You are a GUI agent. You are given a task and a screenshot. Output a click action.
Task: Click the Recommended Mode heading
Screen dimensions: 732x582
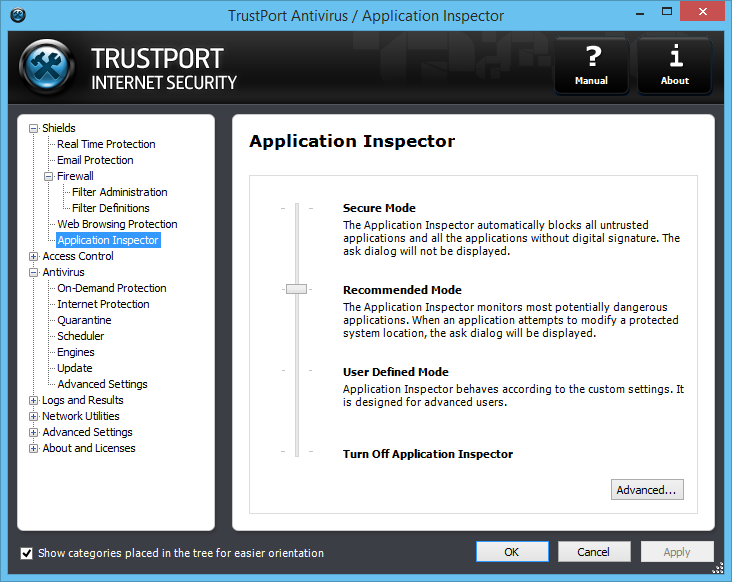402,290
